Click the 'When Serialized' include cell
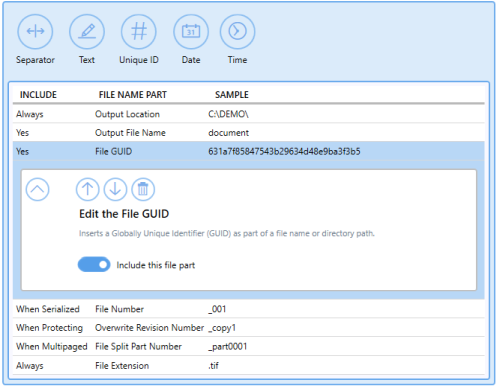The height and width of the screenshot is (386, 497). point(48,309)
